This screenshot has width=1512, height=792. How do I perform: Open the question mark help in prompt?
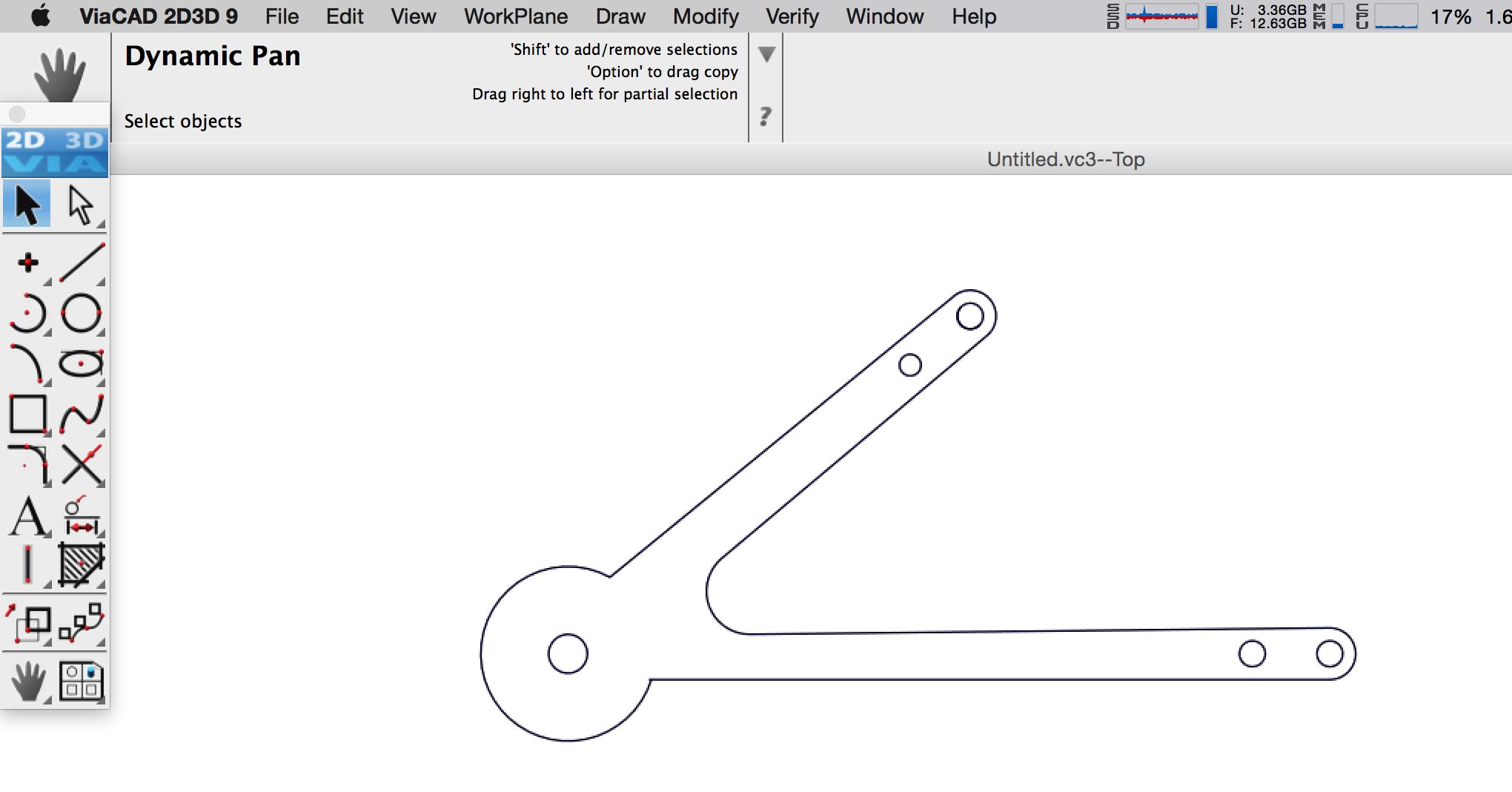coord(766,116)
